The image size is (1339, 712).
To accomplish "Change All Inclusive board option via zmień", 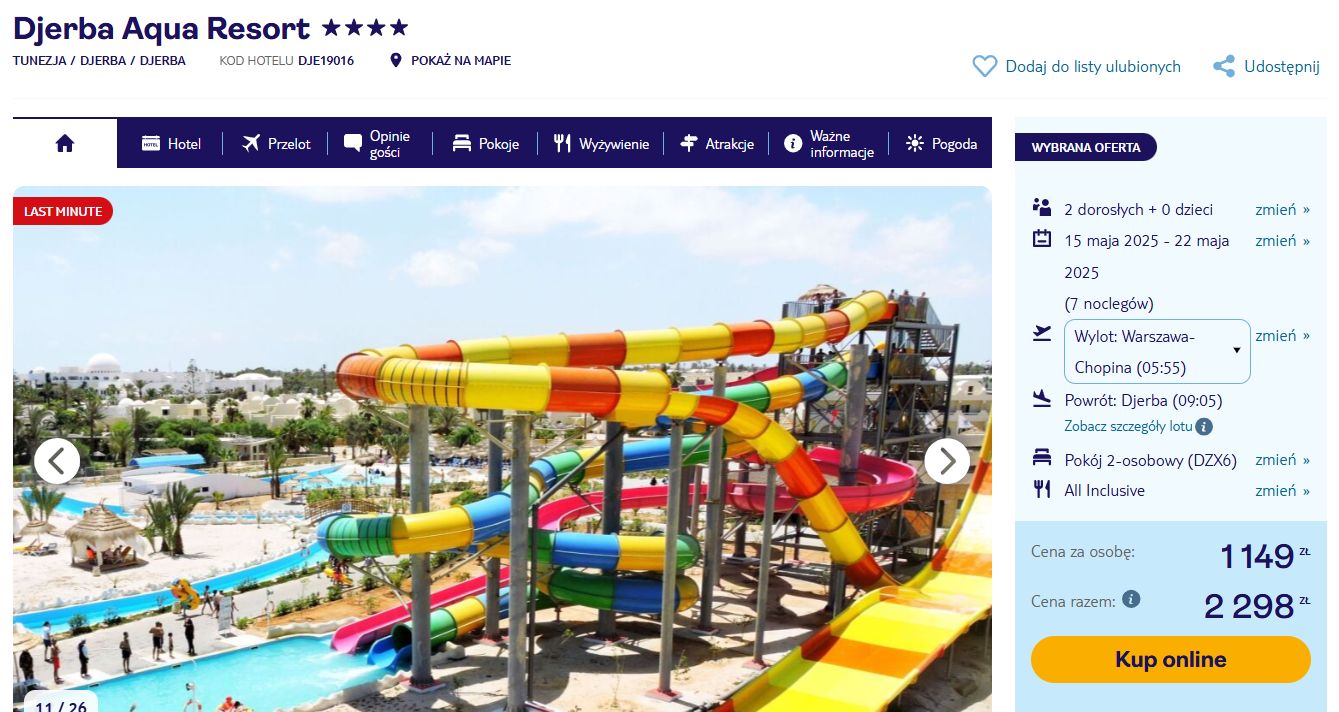I will click(1282, 490).
